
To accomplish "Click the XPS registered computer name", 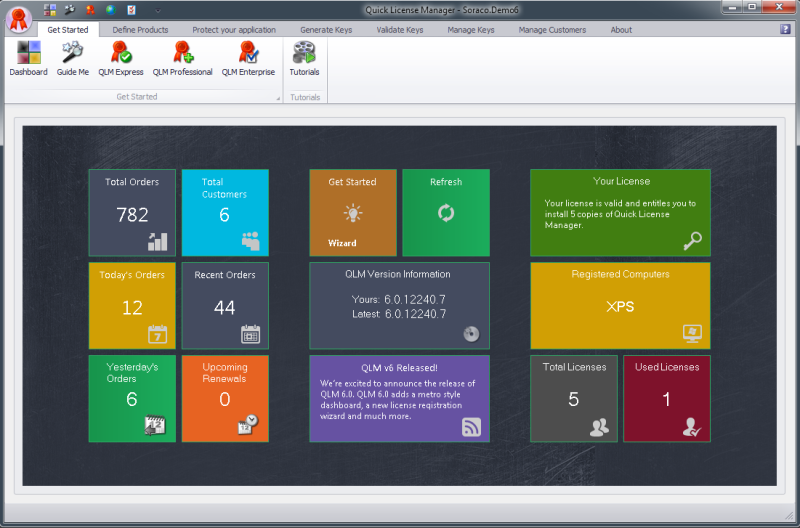I will [620, 306].
